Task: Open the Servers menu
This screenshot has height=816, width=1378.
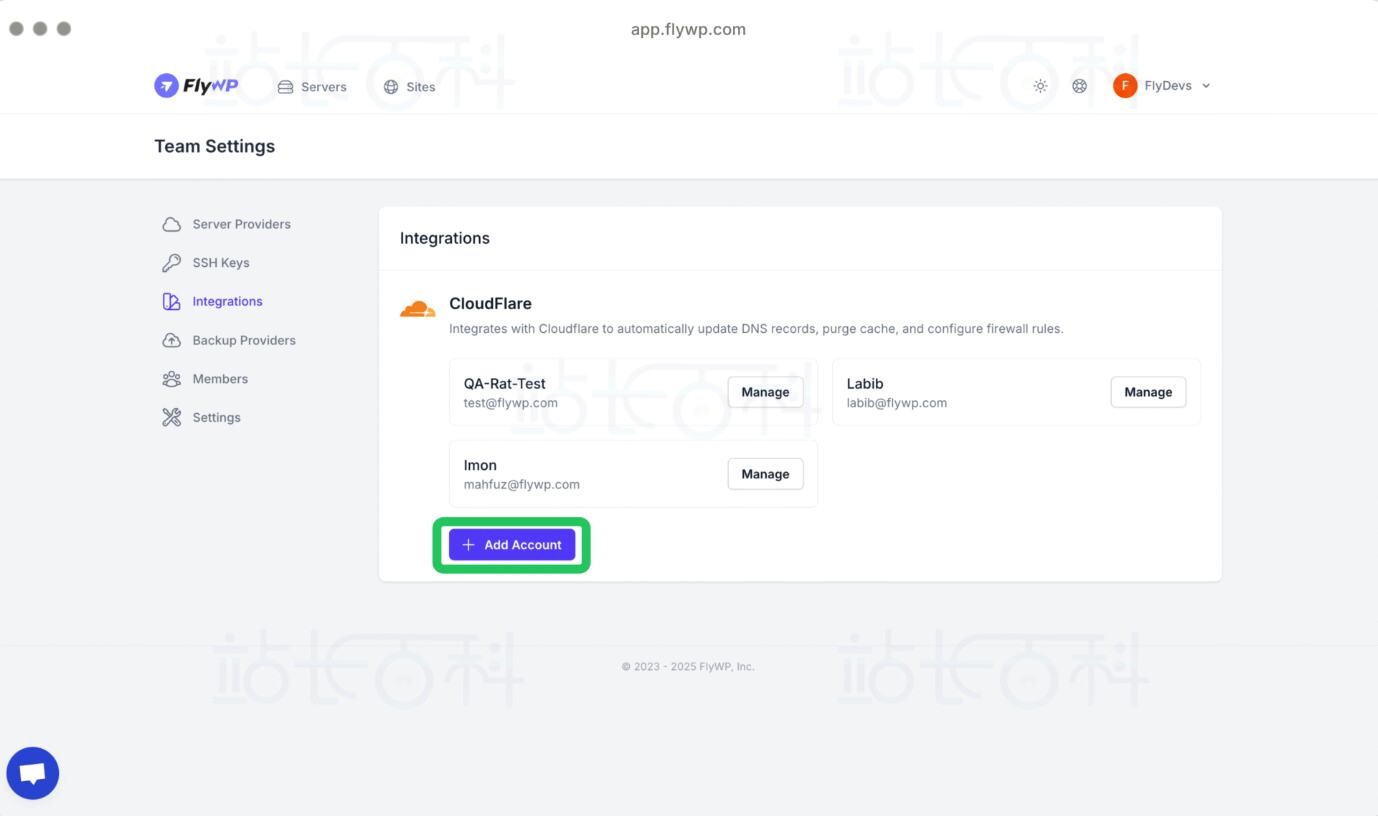Action: [312, 87]
